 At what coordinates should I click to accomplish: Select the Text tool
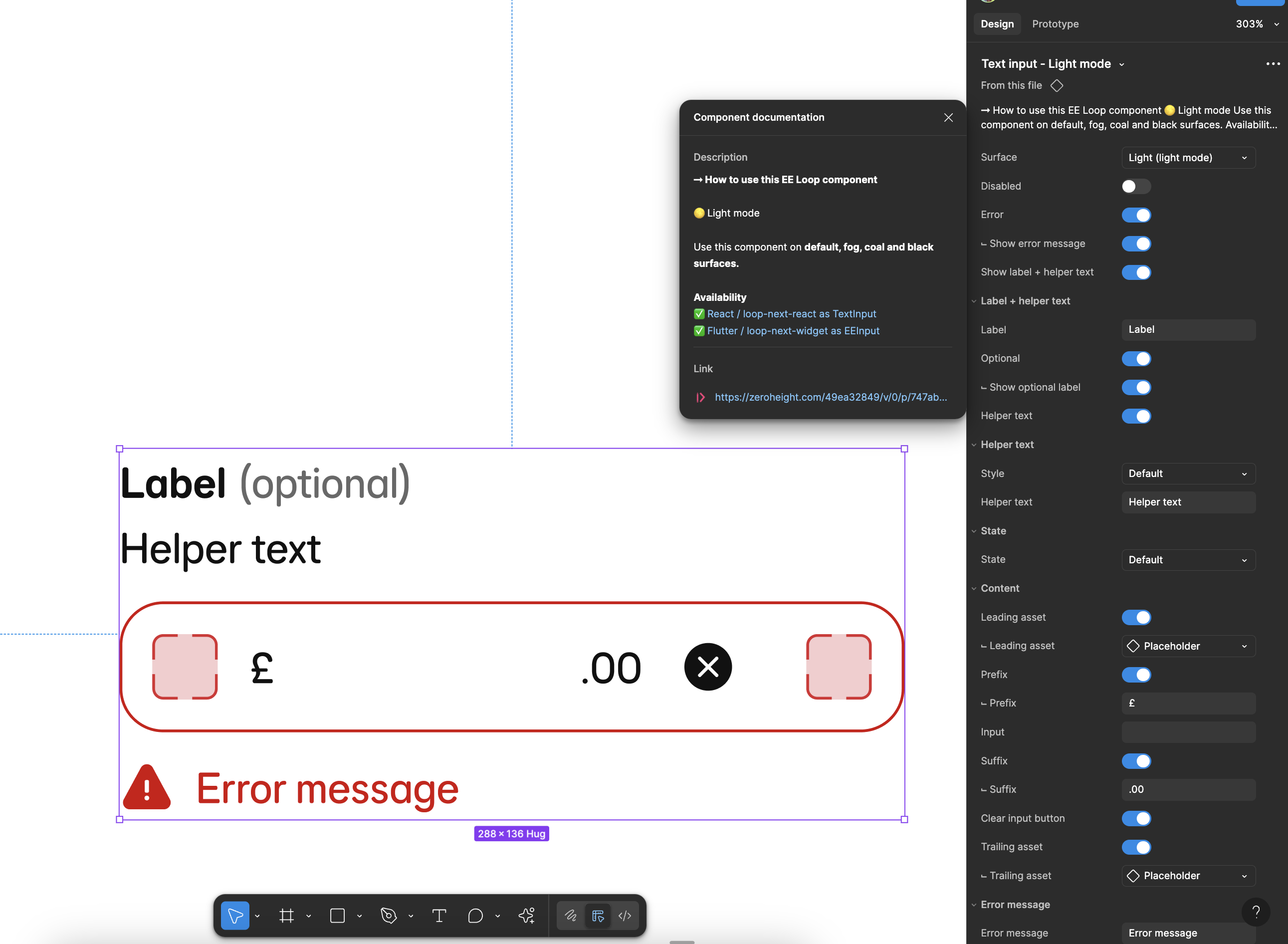click(x=438, y=916)
